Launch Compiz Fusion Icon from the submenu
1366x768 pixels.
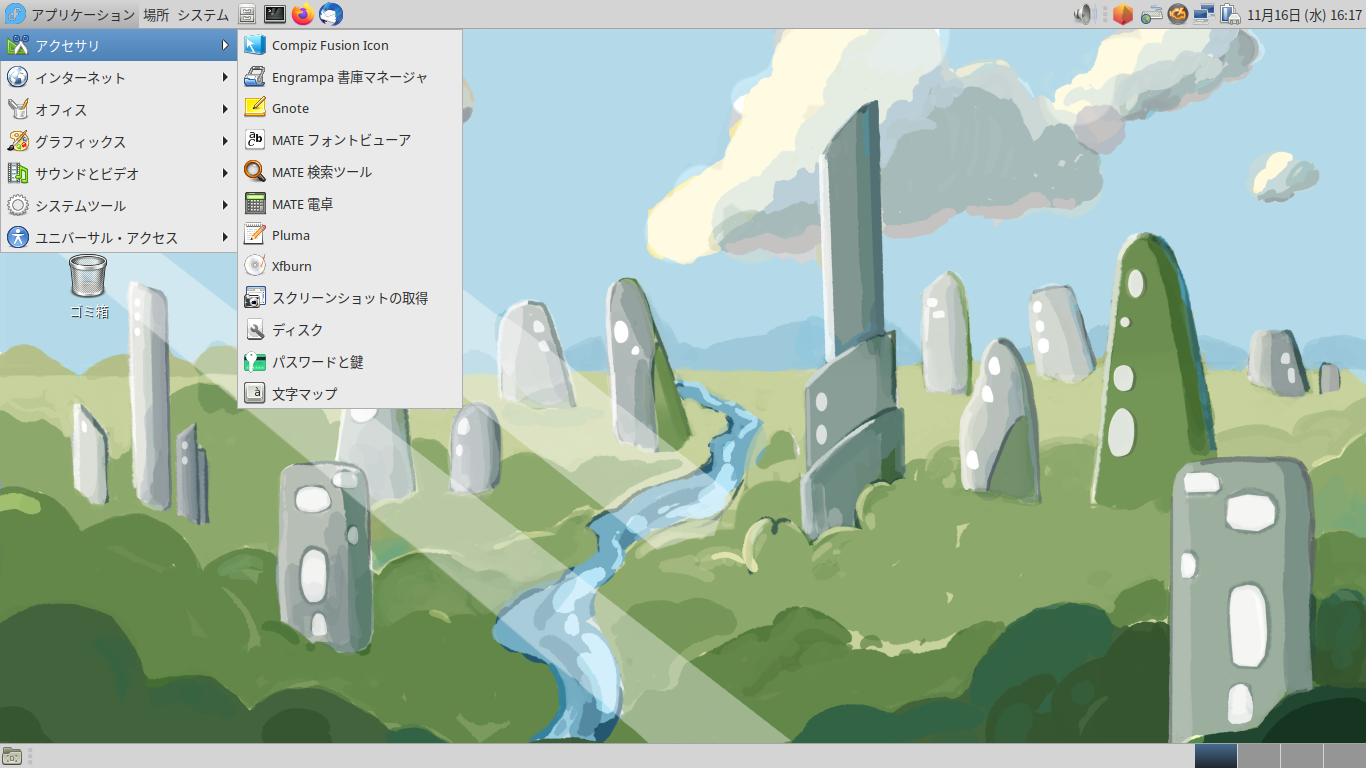click(350, 45)
